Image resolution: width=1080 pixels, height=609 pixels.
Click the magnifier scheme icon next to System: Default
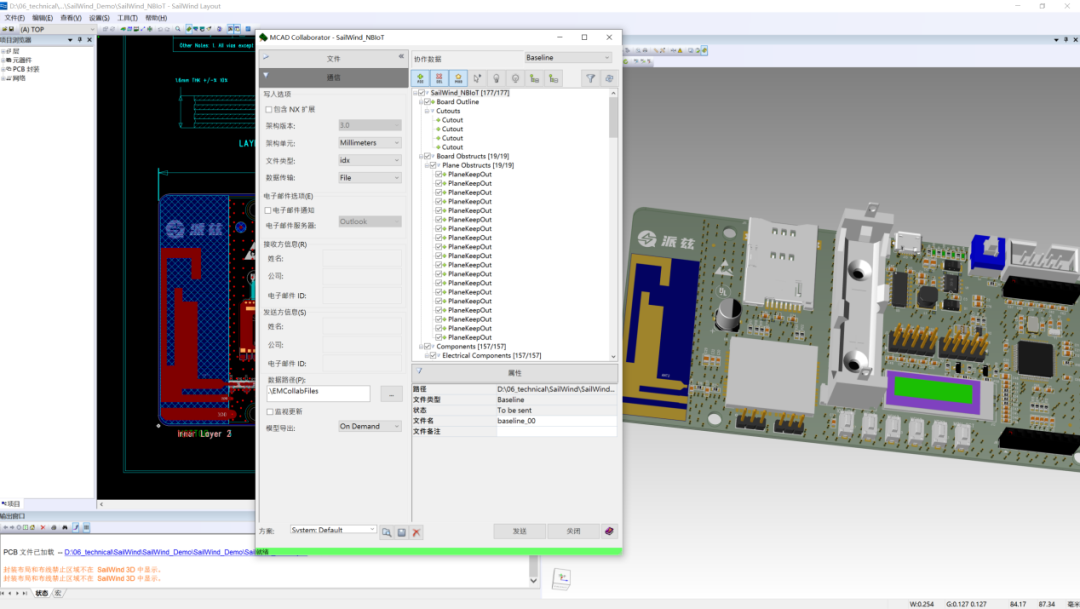point(386,532)
